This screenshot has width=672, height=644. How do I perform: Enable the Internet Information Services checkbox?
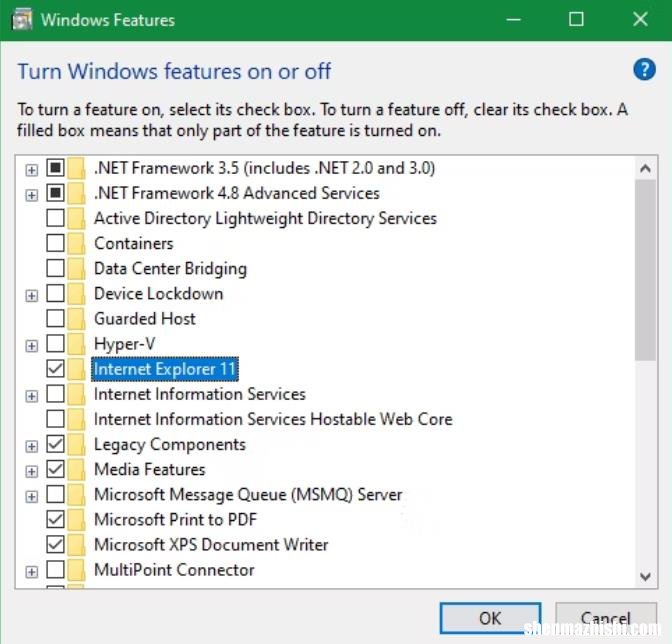(55, 393)
